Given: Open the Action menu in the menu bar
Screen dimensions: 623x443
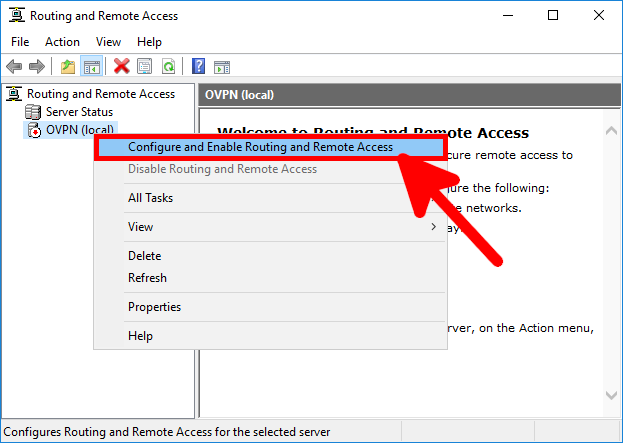Looking at the screenshot, I should click(x=62, y=42).
